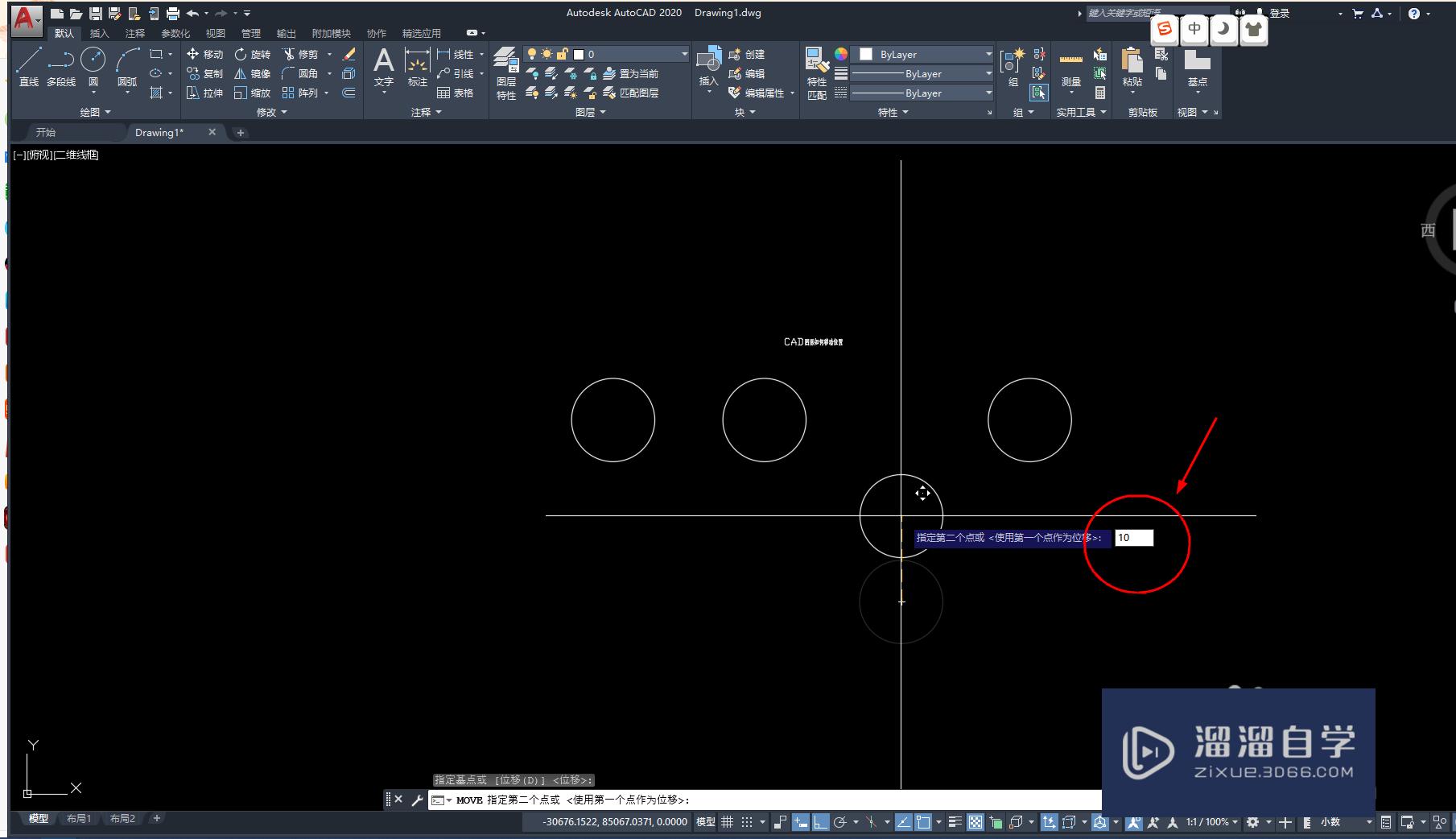Image resolution: width=1456 pixels, height=839 pixels.
Task: Select the Arc (圆弧) tool
Action: (127, 67)
